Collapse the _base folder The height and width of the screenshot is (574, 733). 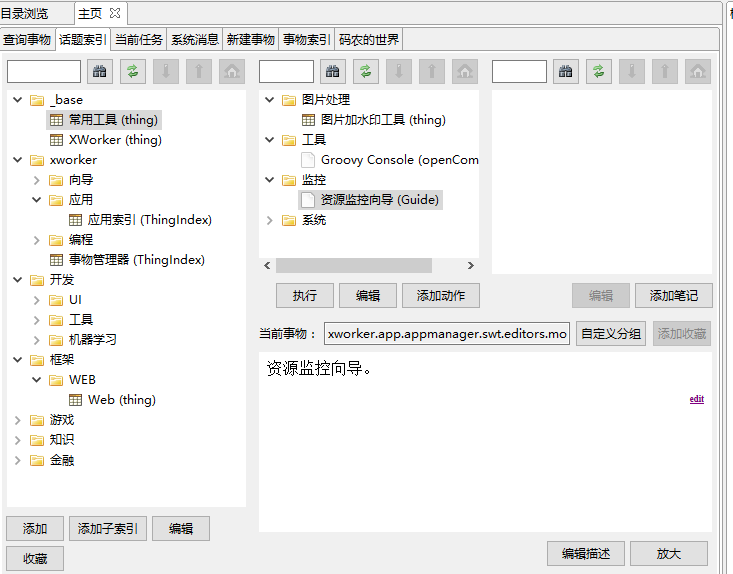pos(18,100)
